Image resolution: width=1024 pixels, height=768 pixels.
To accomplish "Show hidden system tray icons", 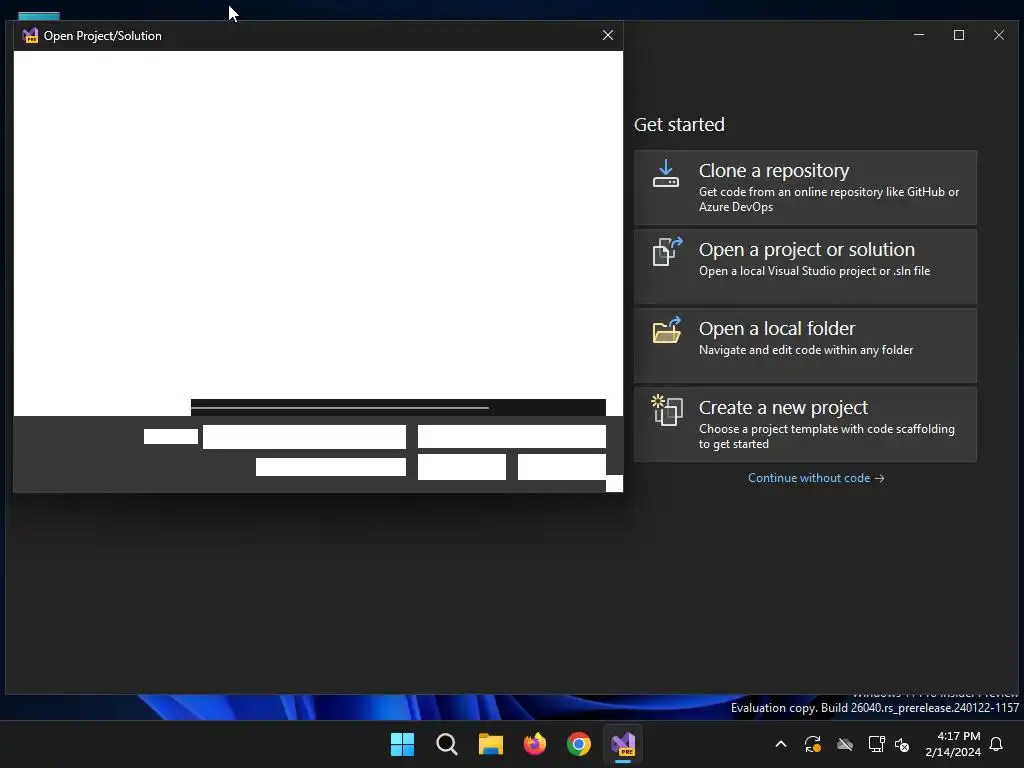I will click(x=781, y=744).
